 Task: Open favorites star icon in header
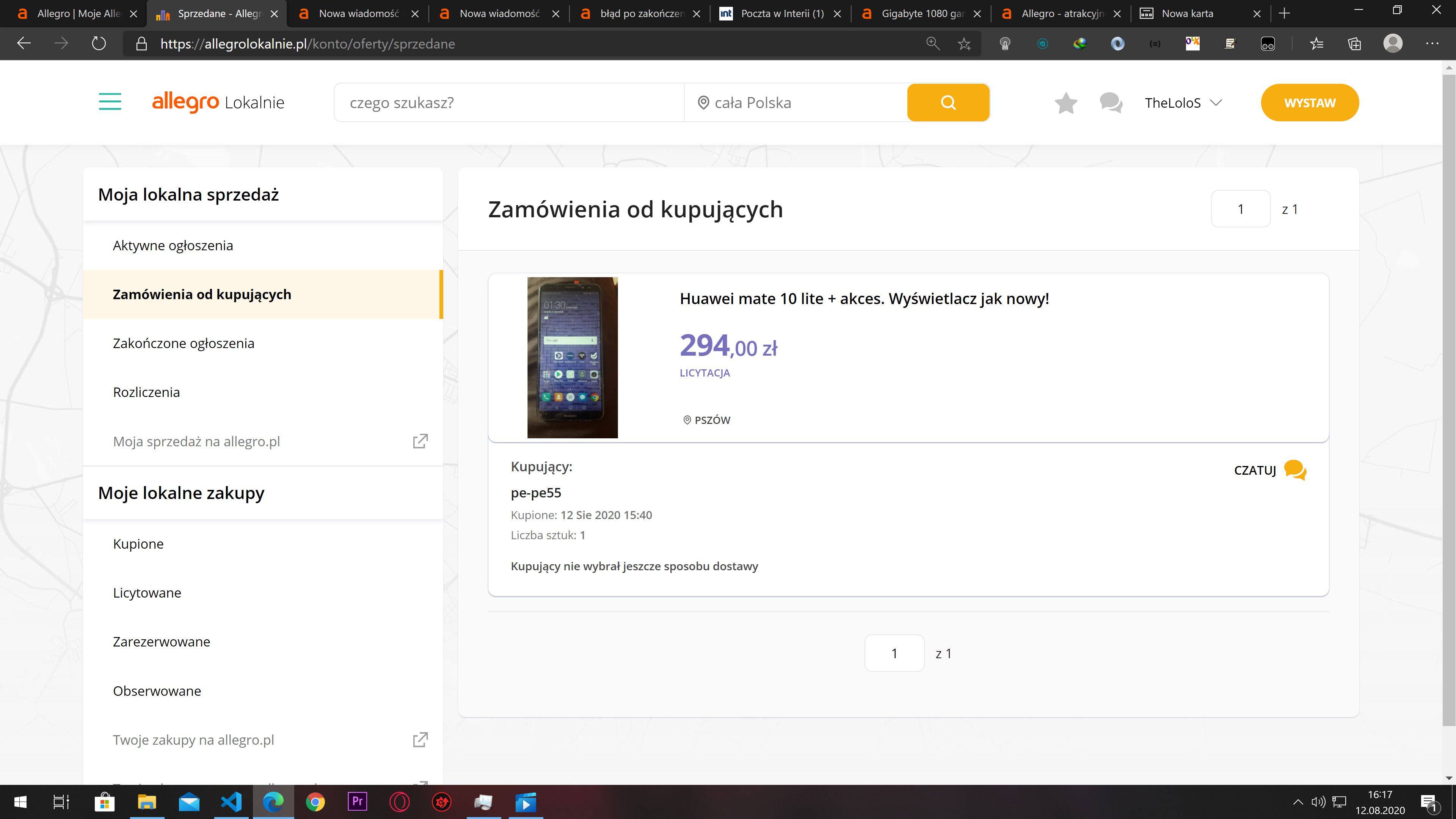click(1066, 103)
